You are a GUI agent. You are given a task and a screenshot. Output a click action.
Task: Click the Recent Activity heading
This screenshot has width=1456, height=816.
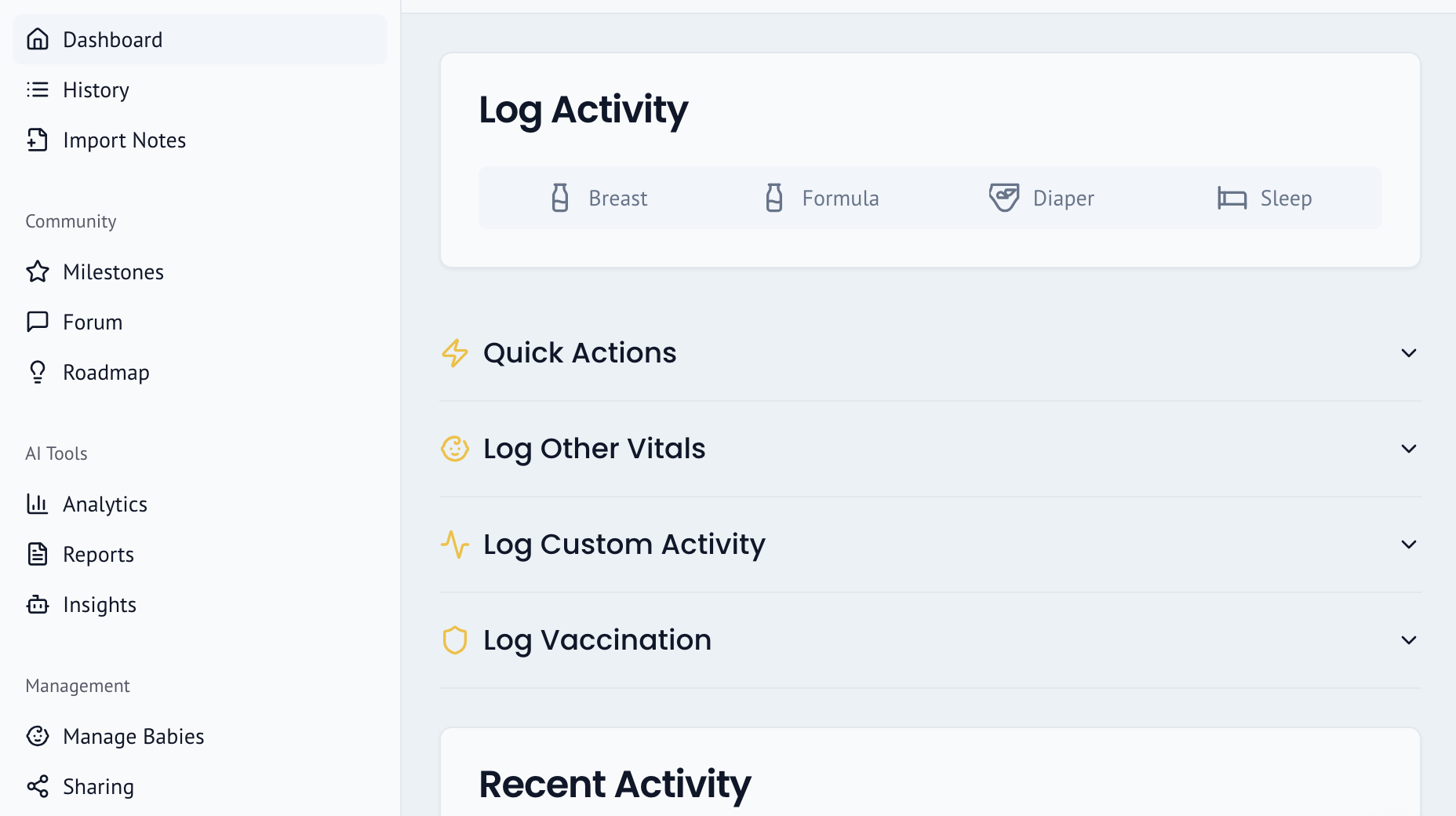click(x=615, y=784)
